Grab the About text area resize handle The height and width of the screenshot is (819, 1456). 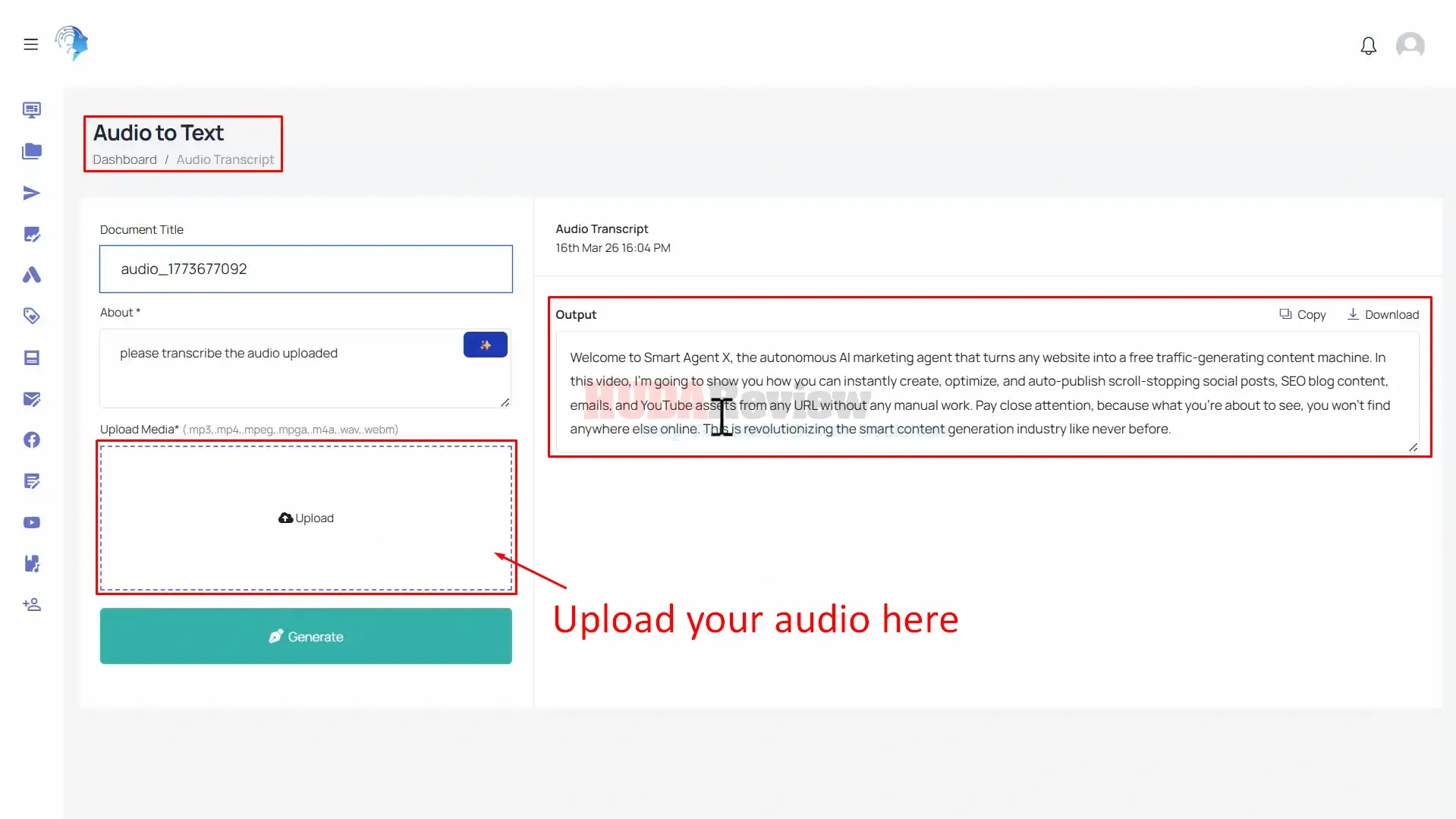coord(505,402)
